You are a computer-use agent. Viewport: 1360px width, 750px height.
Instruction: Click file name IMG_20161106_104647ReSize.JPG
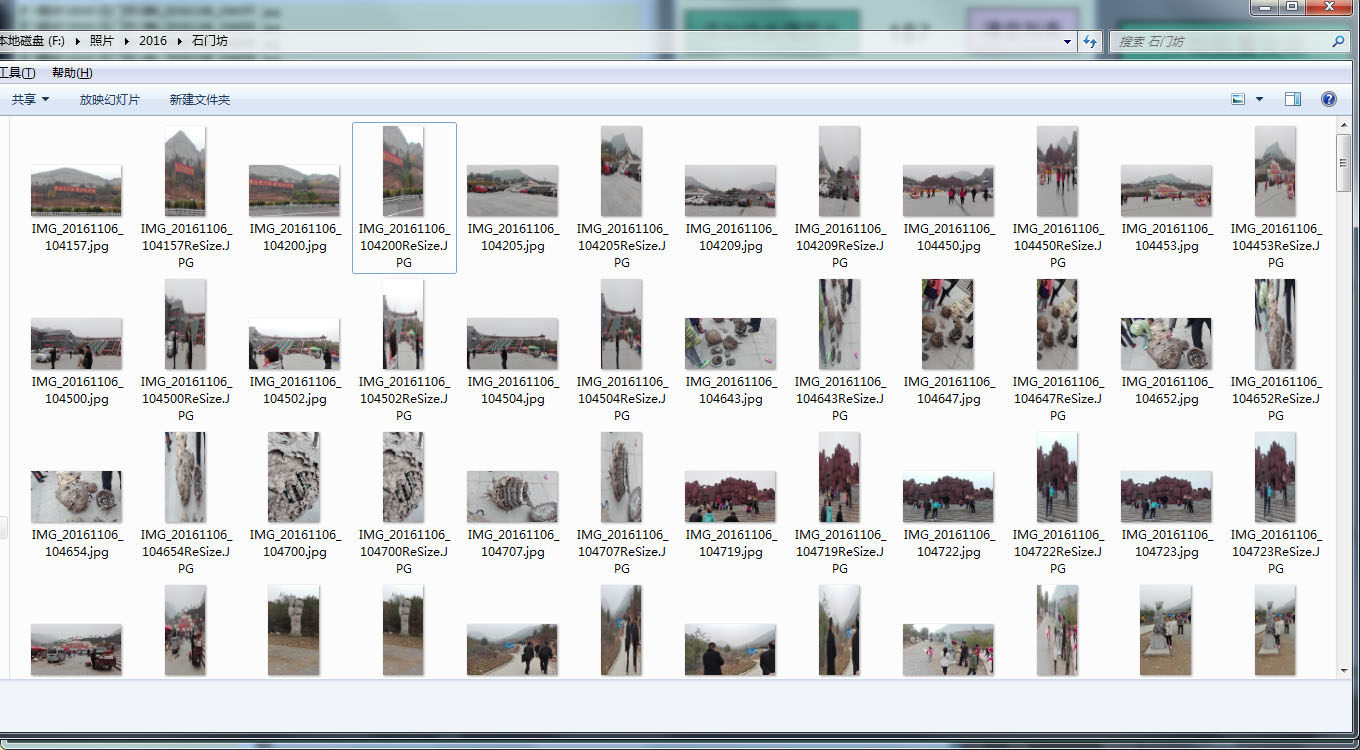(x=1058, y=398)
